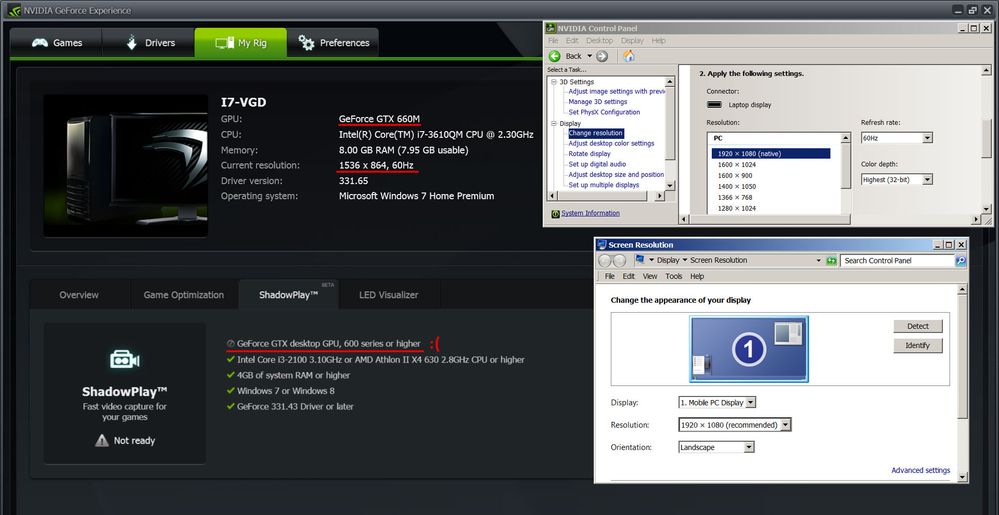Image resolution: width=999 pixels, height=515 pixels.
Task: Click the Display breadcrumb in the address bar
Action: pyautogui.click(x=668, y=260)
